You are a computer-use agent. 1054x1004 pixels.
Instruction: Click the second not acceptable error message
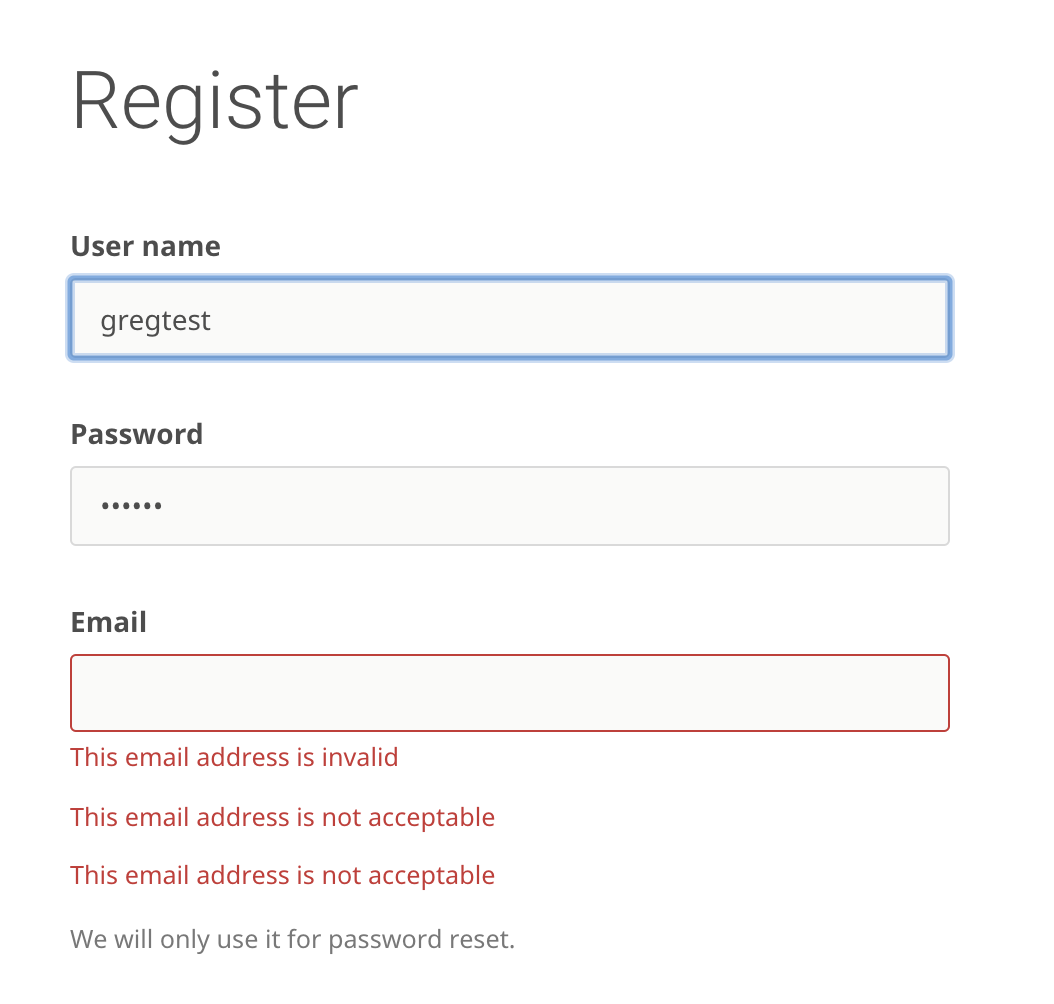point(282,817)
